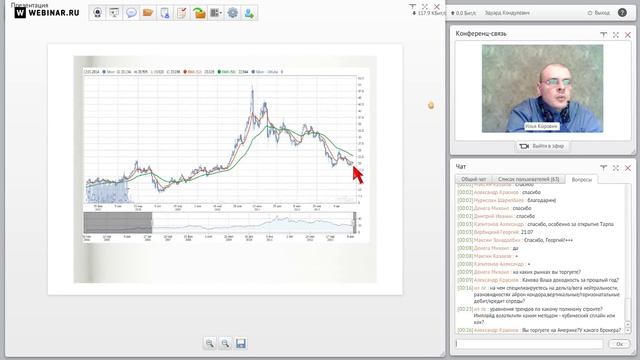Click the download speed indicator
The height and width of the screenshot is (360, 640).
(x=429, y=13)
